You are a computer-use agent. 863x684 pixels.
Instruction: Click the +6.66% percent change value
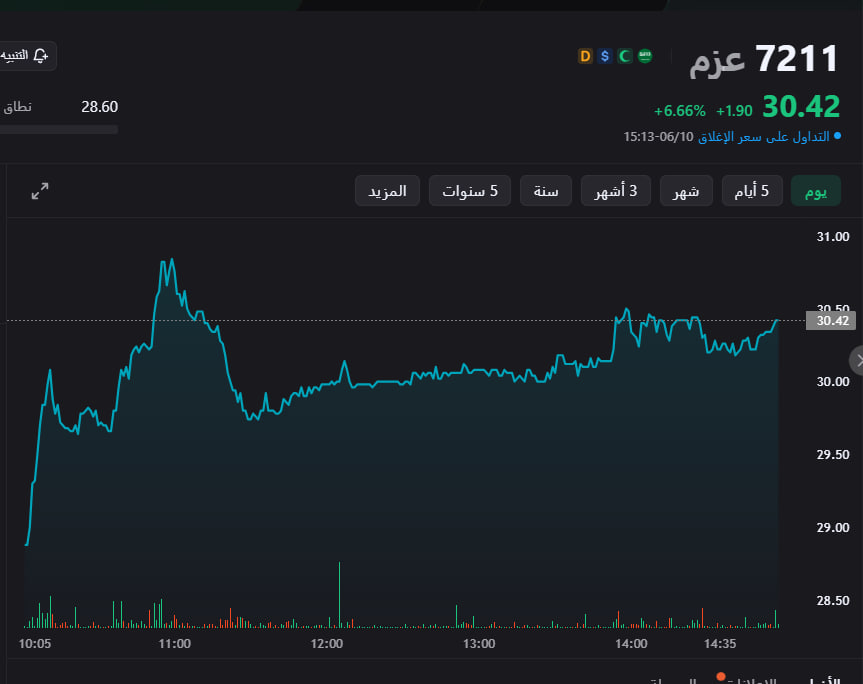(x=680, y=111)
